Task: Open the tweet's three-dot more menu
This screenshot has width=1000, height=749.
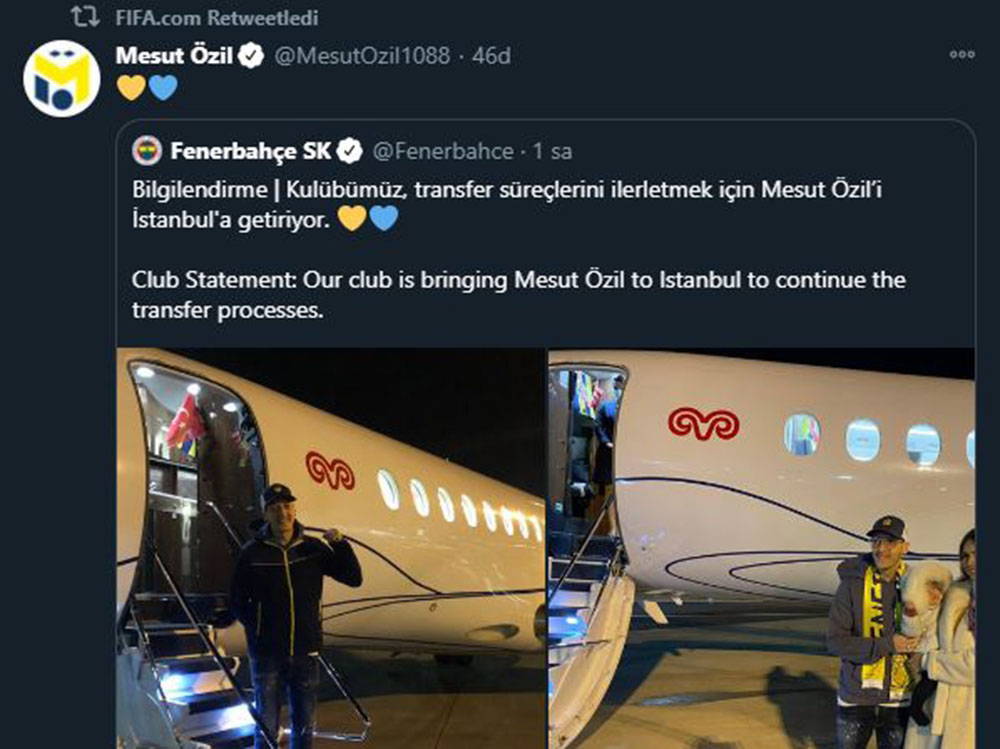Action: [961, 55]
